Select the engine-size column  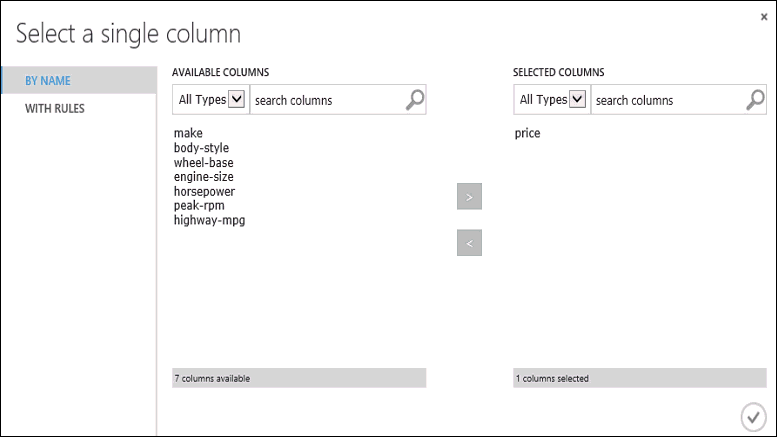click(204, 177)
